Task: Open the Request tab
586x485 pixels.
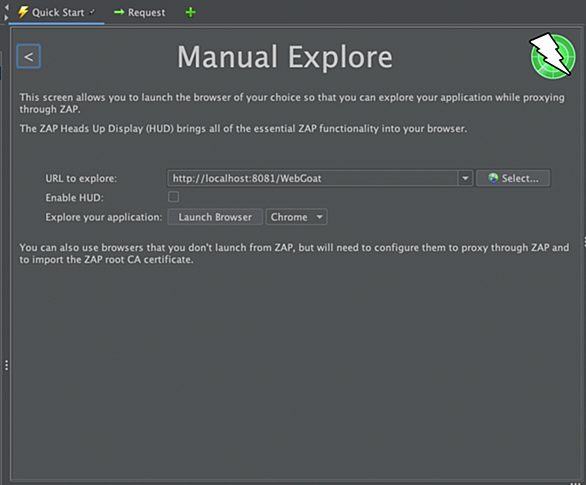Action: click(140, 12)
